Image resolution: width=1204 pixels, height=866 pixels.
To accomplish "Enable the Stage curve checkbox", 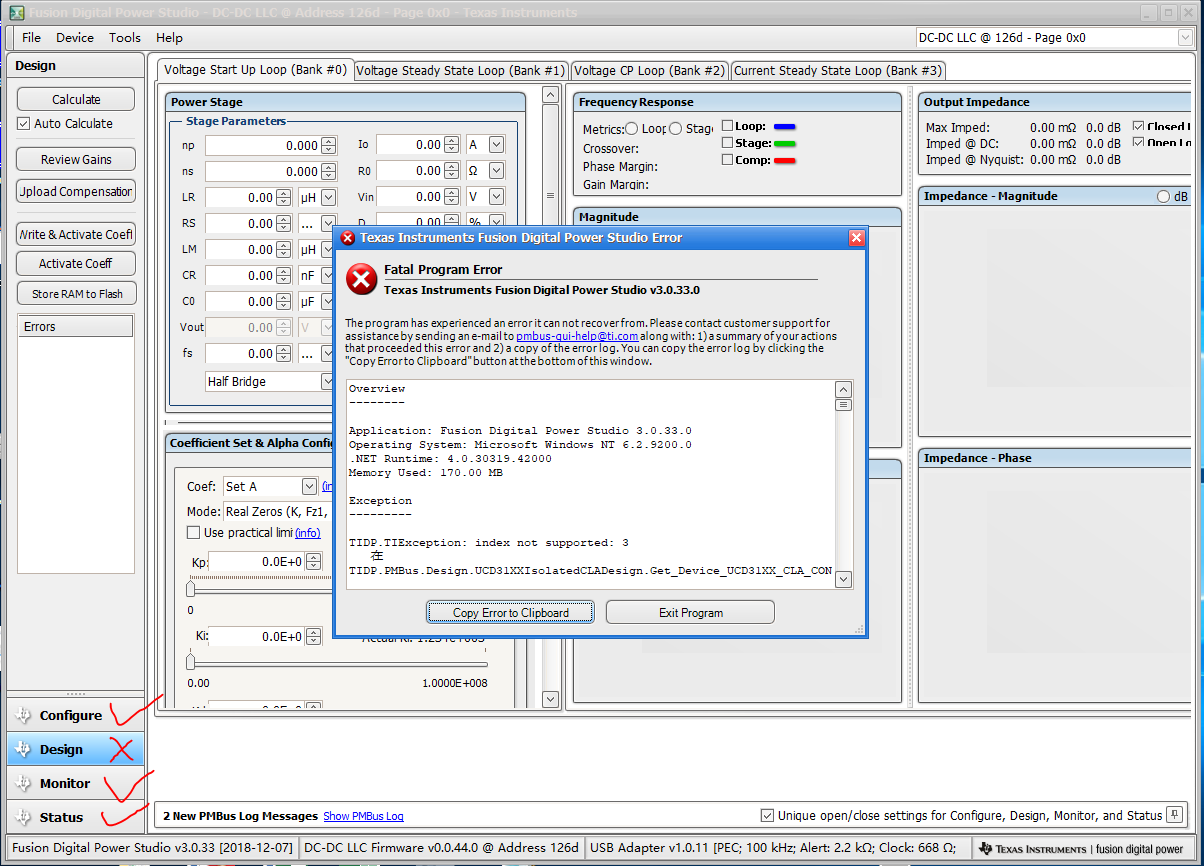I will (x=728, y=143).
